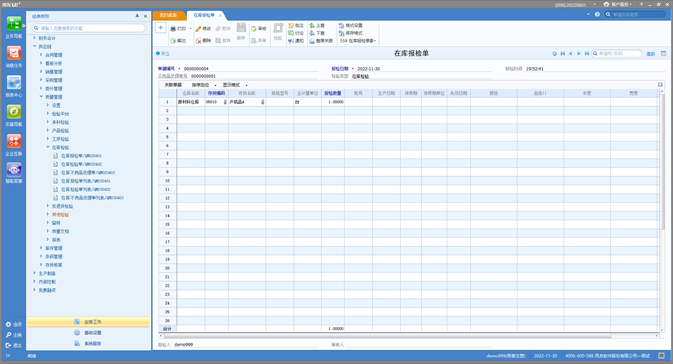Click the Export (输出) toolbar icon

pyautogui.click(x=173, y=41)
